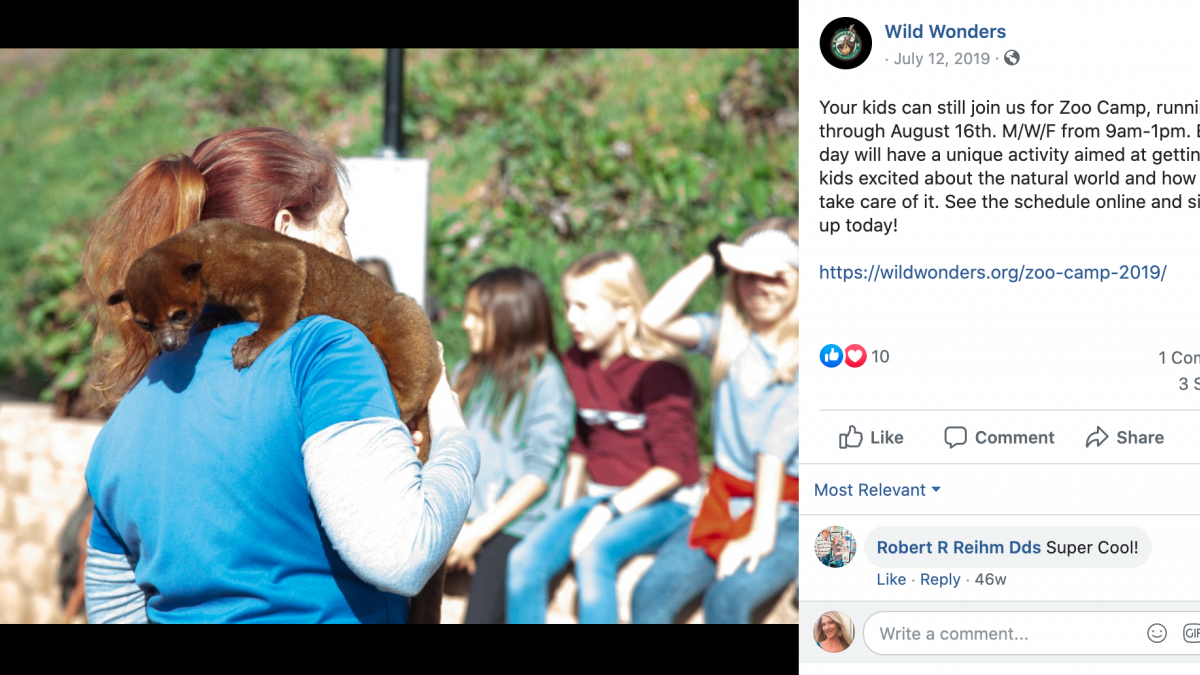Click the July 12, 2019 timestamp
The image size is (1200, 675).
[x=941, y=59]
